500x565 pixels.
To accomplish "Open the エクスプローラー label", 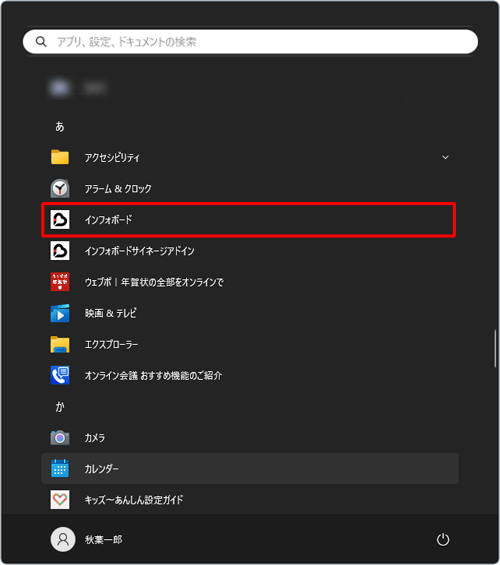I will coord(111,344).
